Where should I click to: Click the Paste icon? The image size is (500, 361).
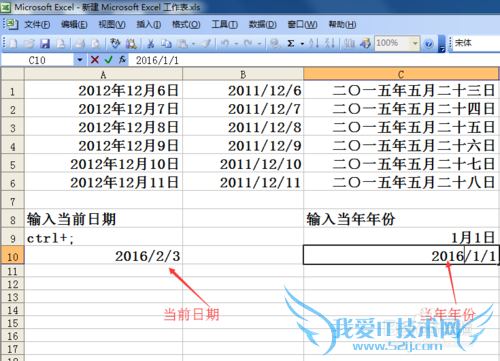[x=182, y=43]
